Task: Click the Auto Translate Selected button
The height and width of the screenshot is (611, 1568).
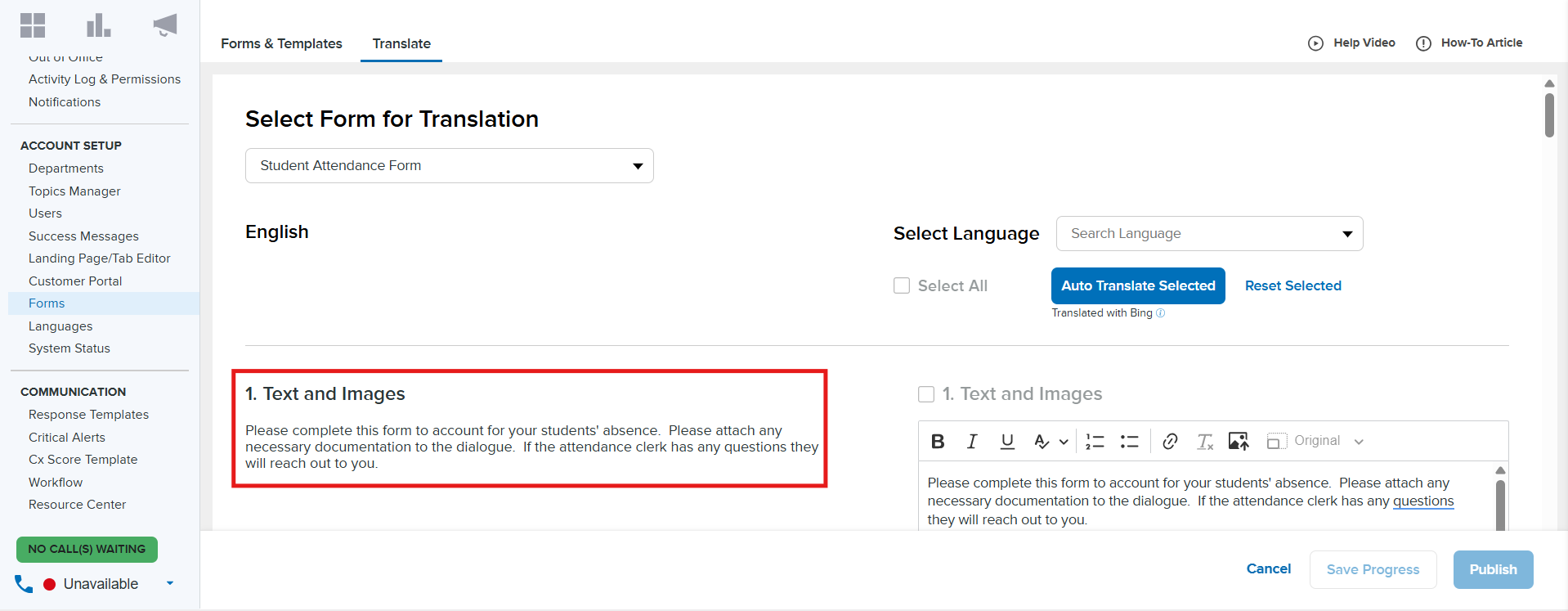Action: (1137, 285)
